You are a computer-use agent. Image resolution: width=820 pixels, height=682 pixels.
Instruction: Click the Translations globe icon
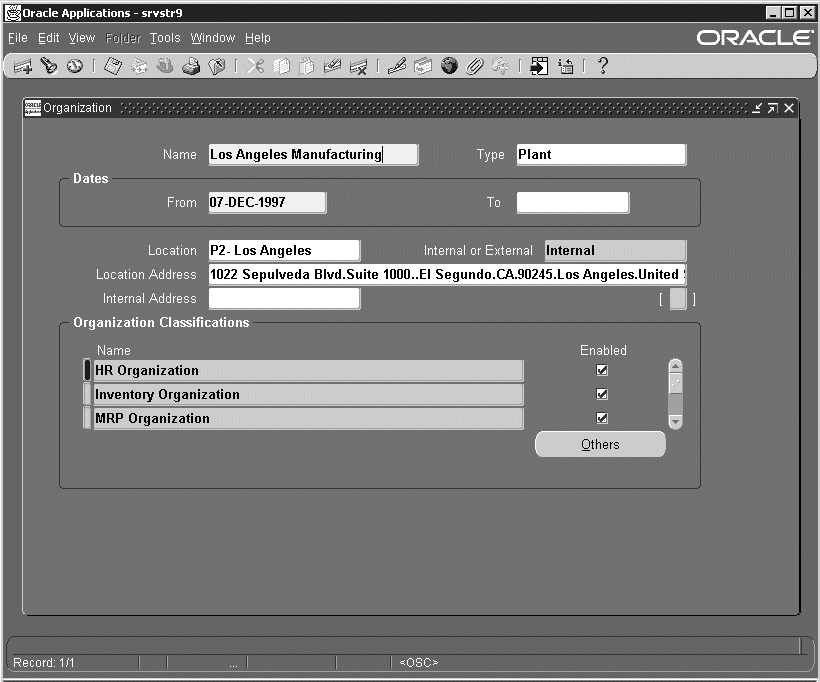449,66
